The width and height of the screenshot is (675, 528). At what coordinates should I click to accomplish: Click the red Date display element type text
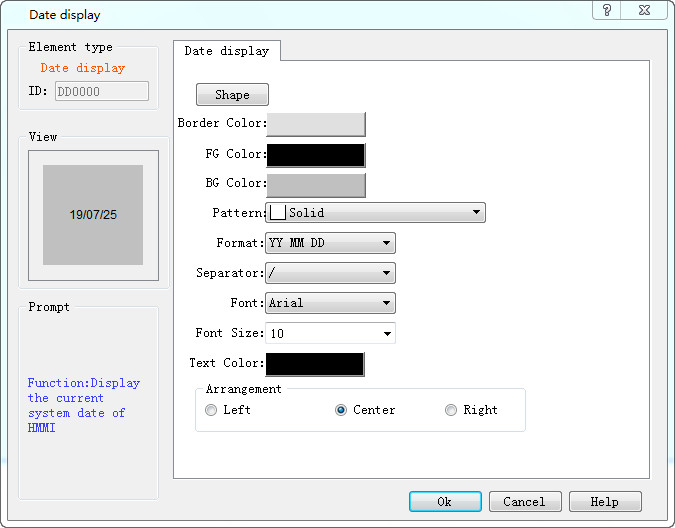click(83, 68)
